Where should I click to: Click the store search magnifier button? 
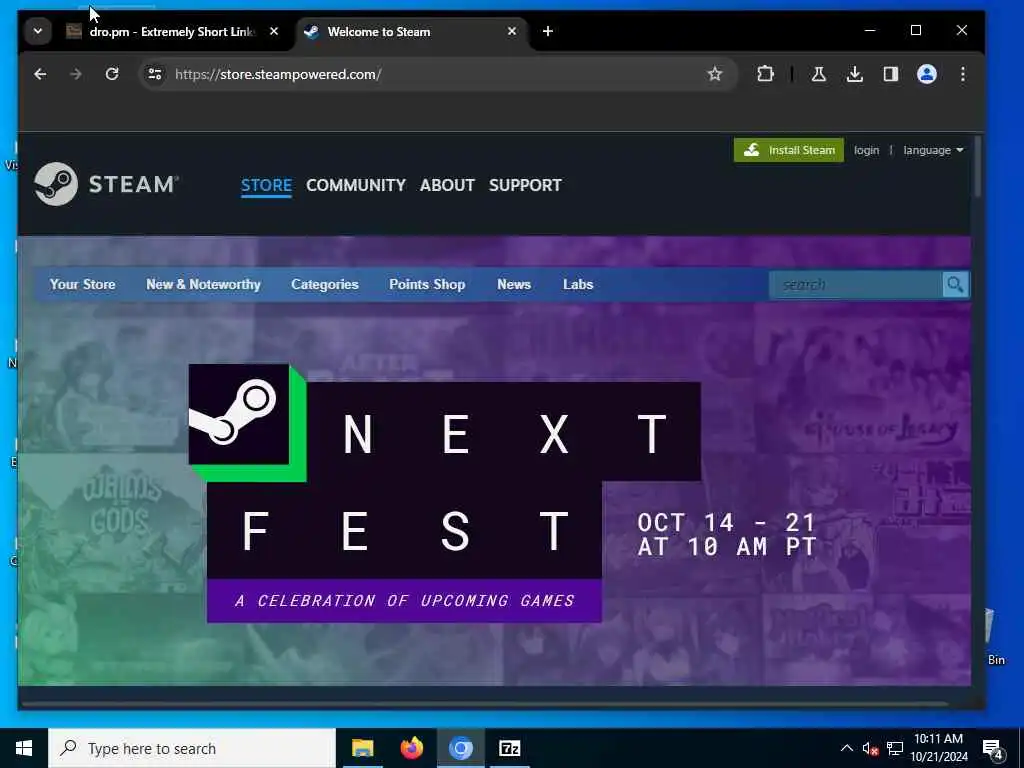coord(955,285)
